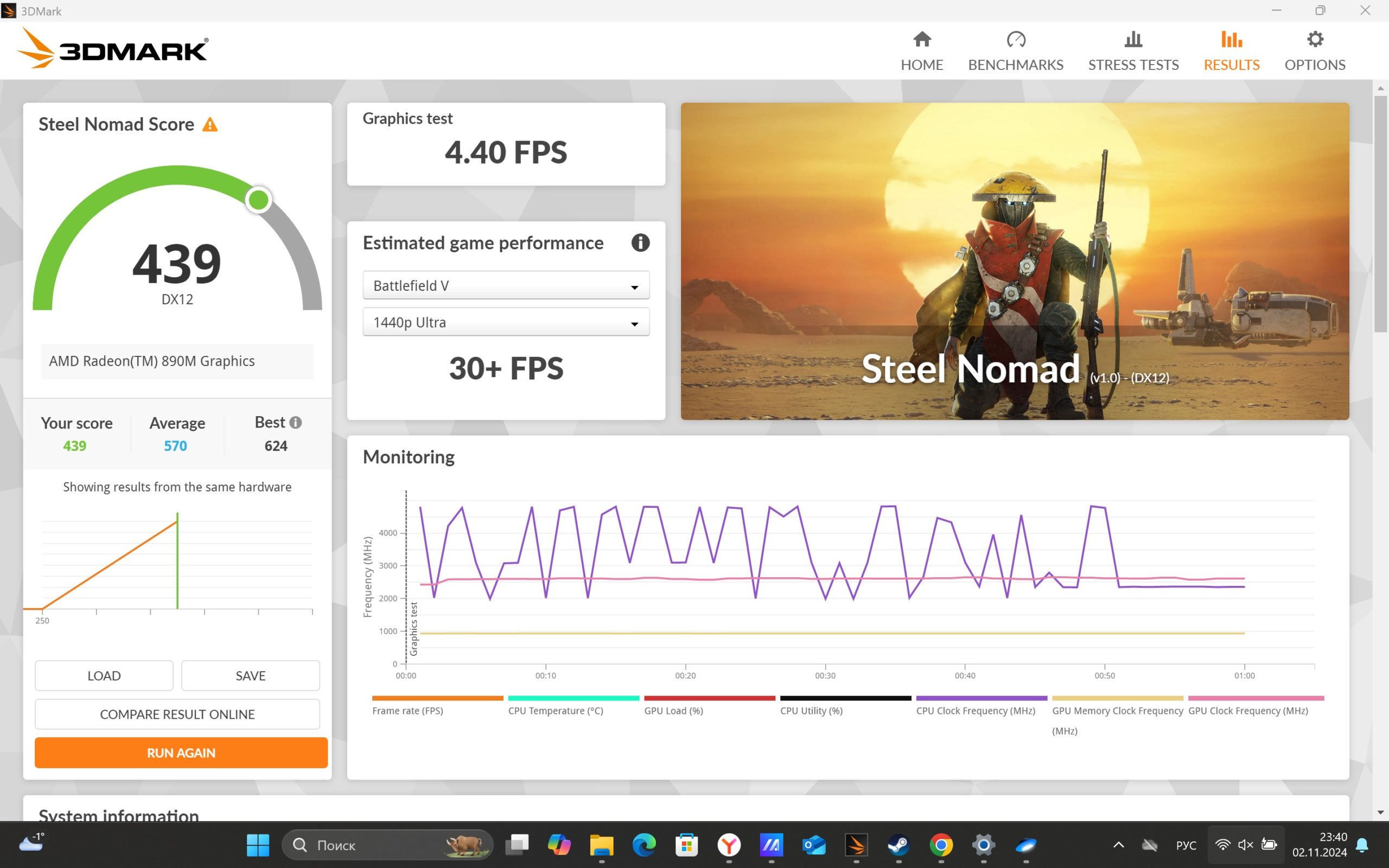Open Windows Settings gear in the taskbar
Image resolution: width=1389 pixels, height=868 pixels.
[984, 845]
